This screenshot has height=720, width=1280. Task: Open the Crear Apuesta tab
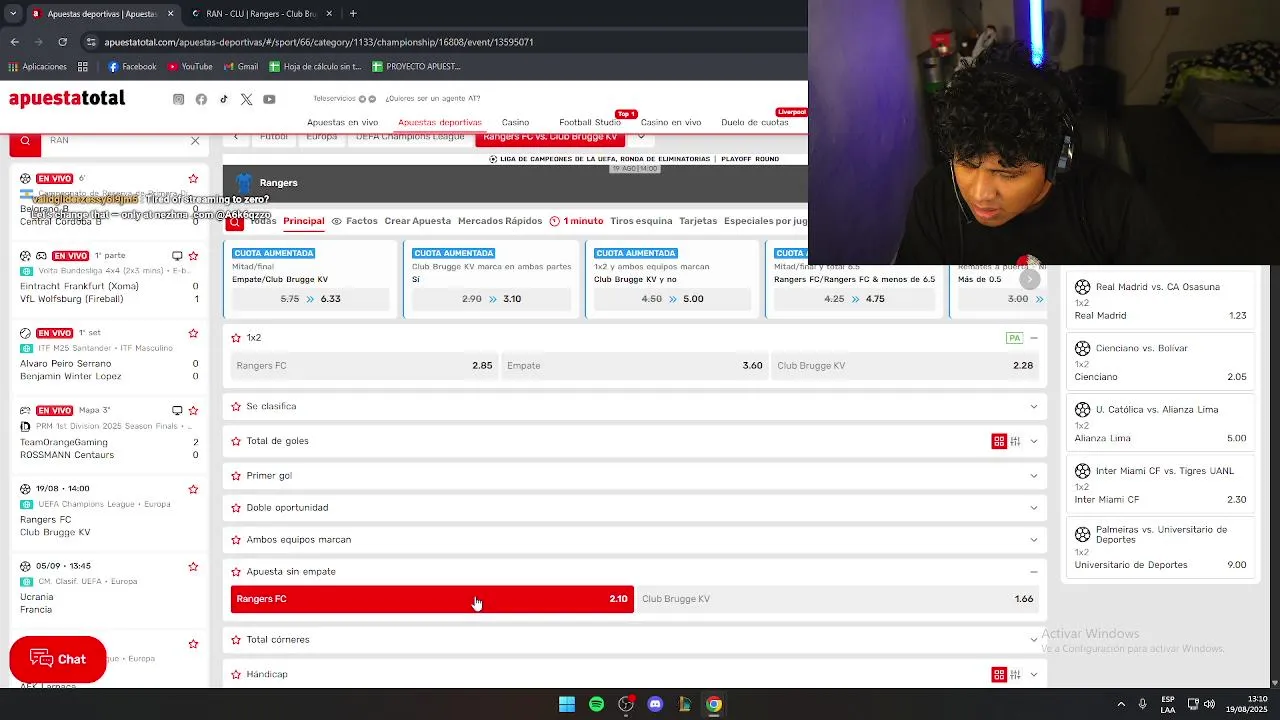click(418, 221)
